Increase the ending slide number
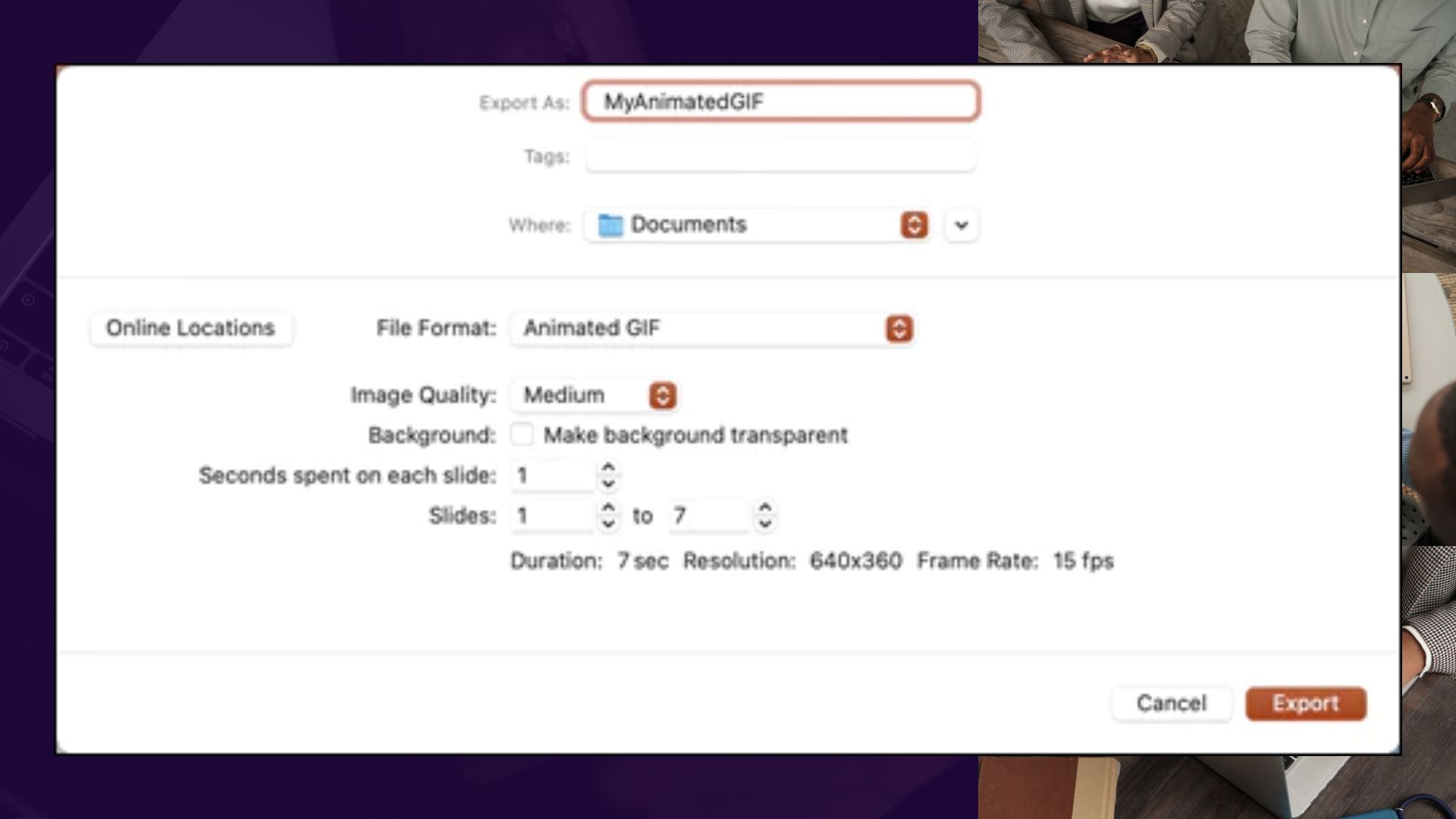This screenshot has height=819, width=1456. pos(765,507)
